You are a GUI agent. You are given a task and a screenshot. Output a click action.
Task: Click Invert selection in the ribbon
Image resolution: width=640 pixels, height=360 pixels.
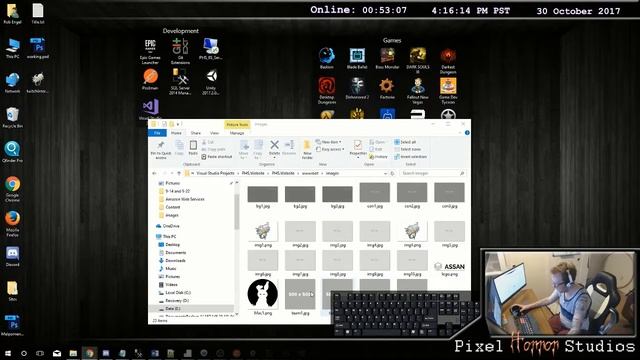point(411,157)
